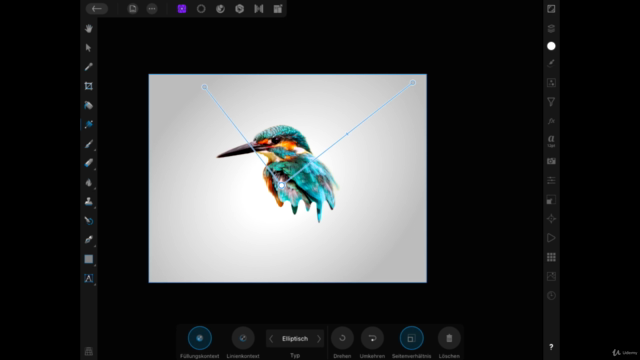The height and width of the screenshot is (360, 640).
Task: Click the Löschen delete button
Action: (449, 338)
